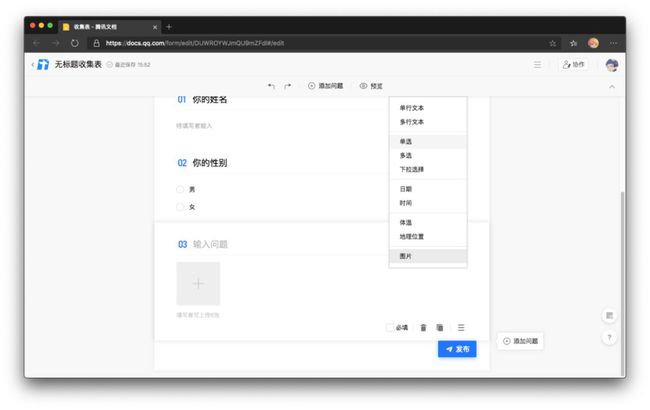This screenshot has width=650, height=410.
Task: Duplicate question 03 with copy icon
Action: pyautogui.click(x=440, y=328)
